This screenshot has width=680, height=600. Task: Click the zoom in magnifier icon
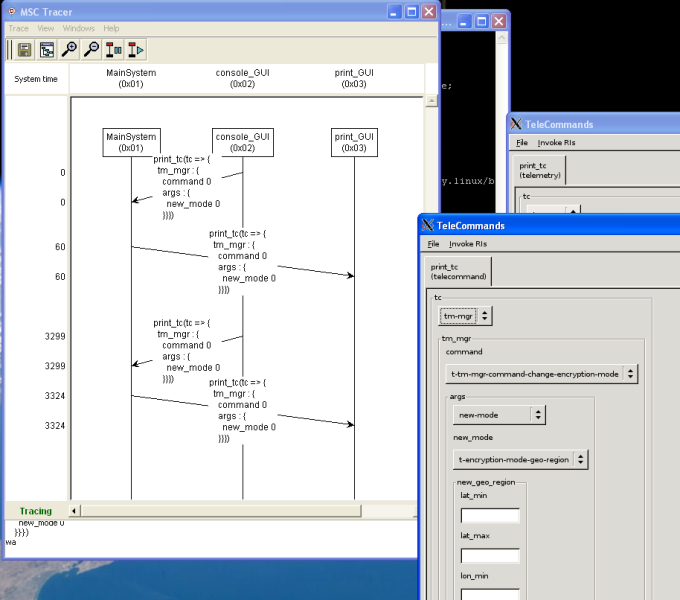69,50
